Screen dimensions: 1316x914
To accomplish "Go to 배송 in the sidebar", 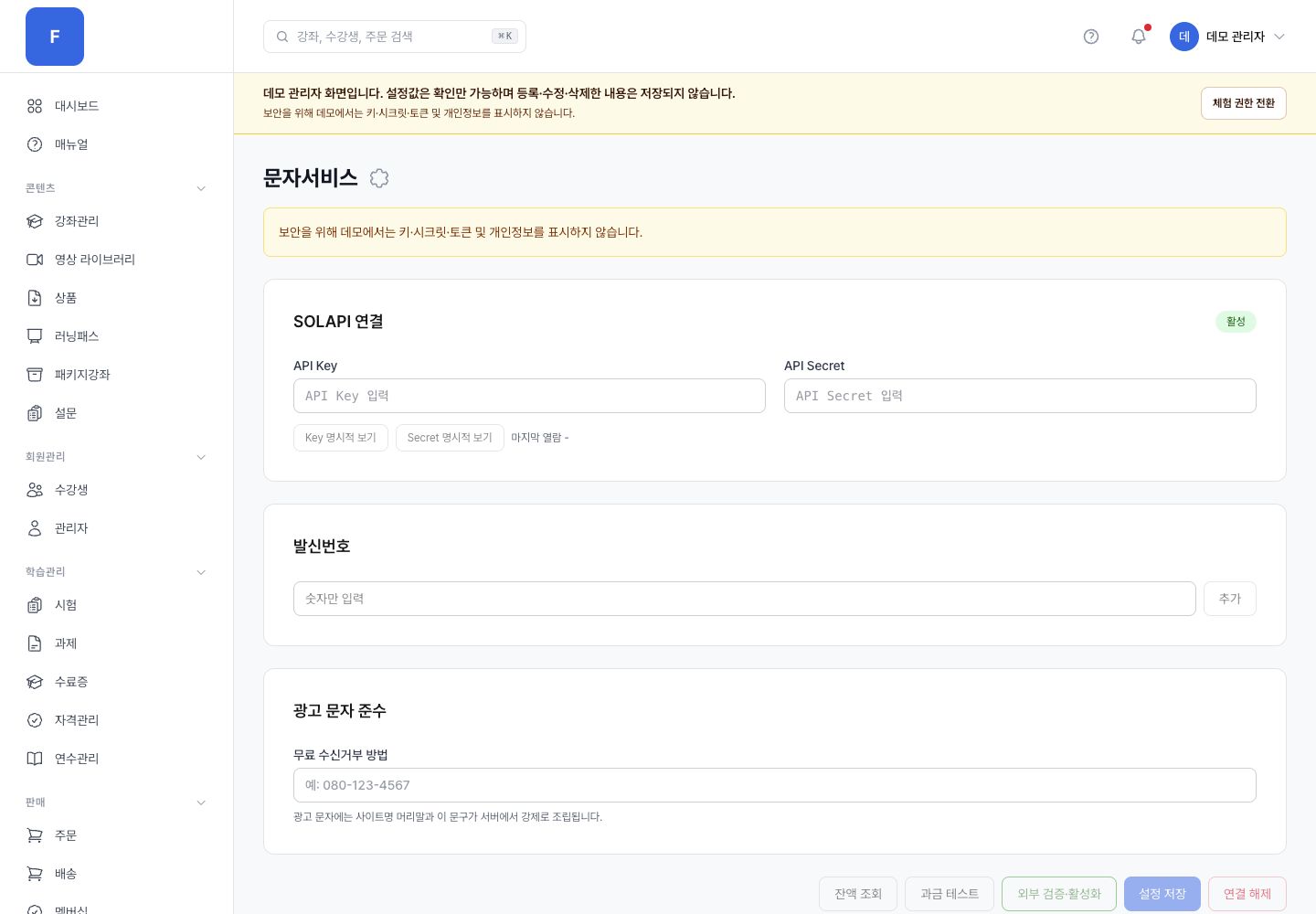I will tap(117, 874).
